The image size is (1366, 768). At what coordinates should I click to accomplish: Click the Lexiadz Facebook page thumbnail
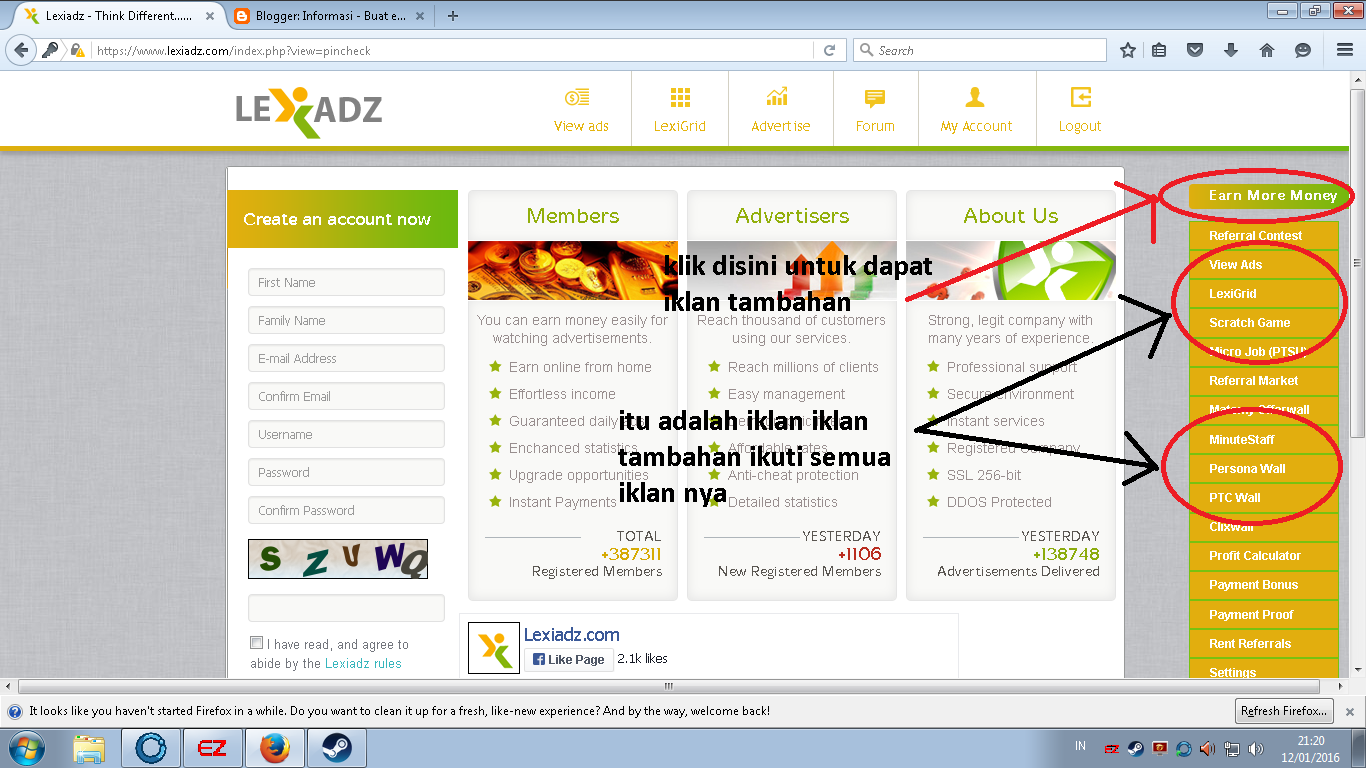(x=493, y=646)
